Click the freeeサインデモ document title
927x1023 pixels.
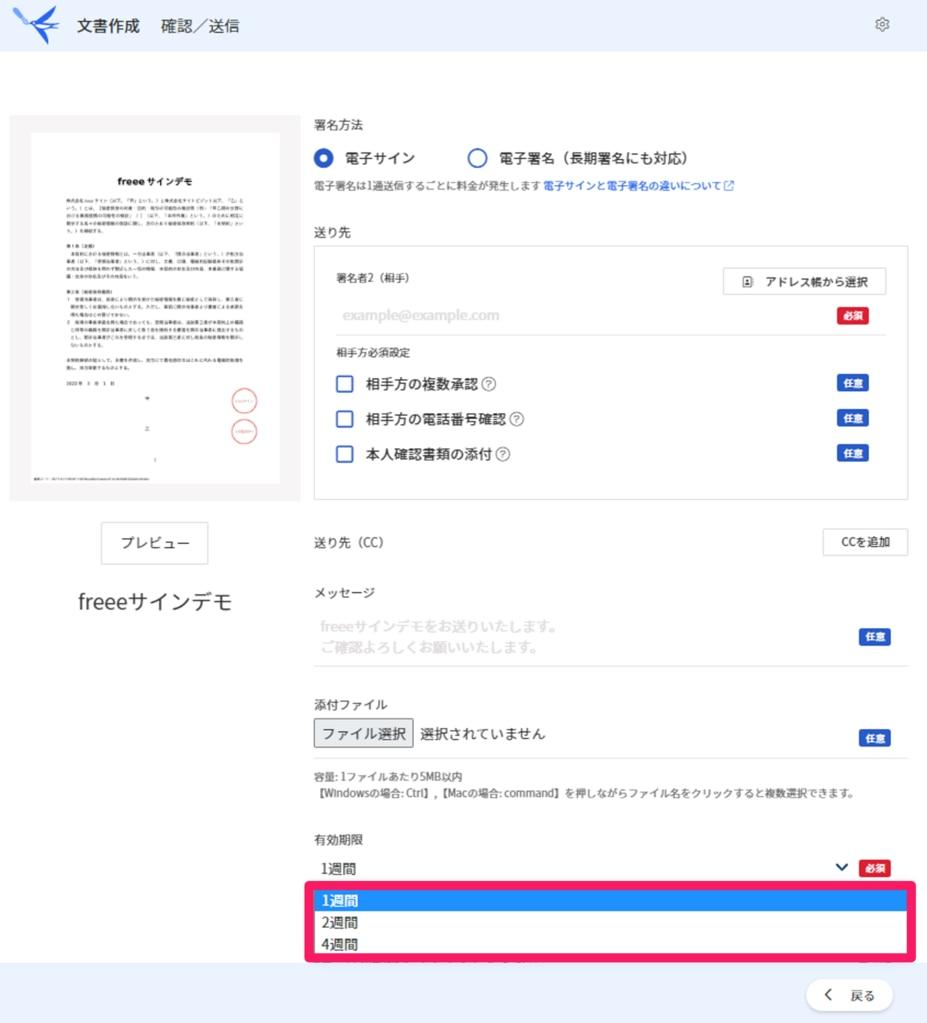155,602
